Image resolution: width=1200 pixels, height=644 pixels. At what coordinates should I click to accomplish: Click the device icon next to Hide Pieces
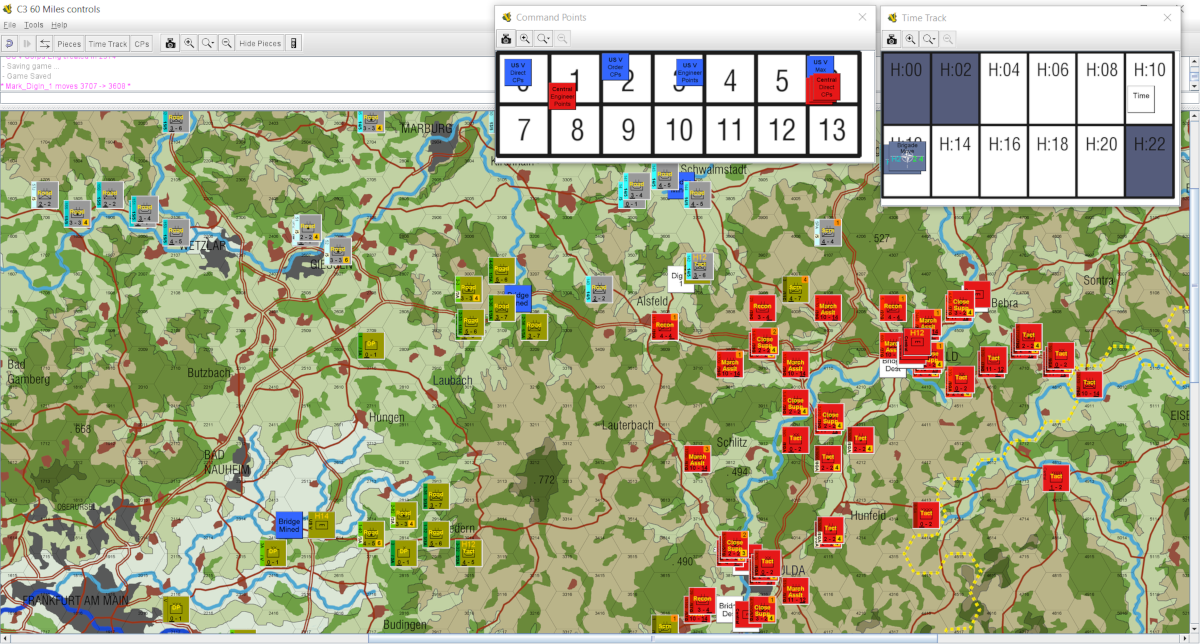pyautogui.click(x=293, y=43)
